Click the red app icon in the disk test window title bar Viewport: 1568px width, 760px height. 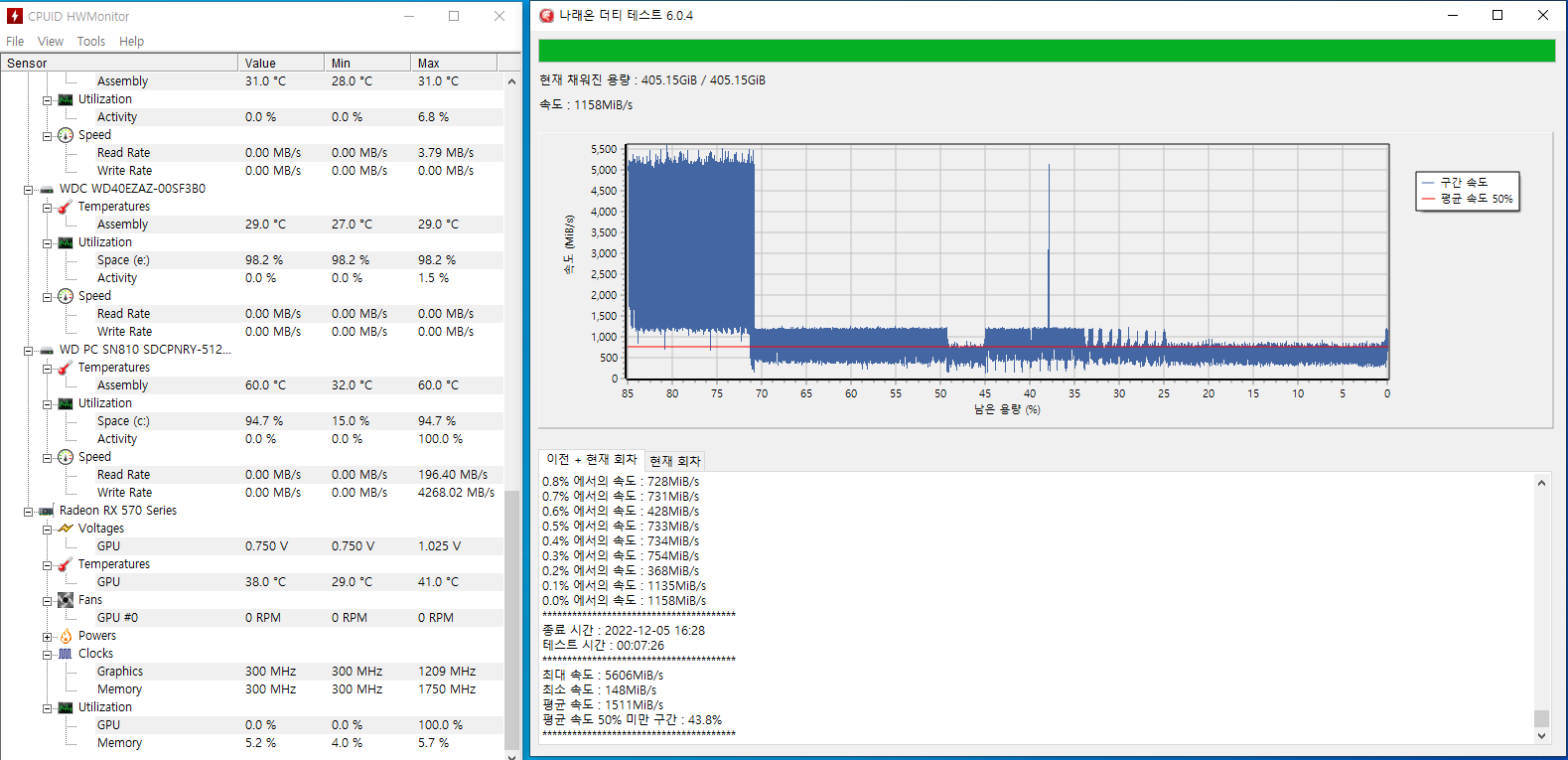(x=546, y=15)
